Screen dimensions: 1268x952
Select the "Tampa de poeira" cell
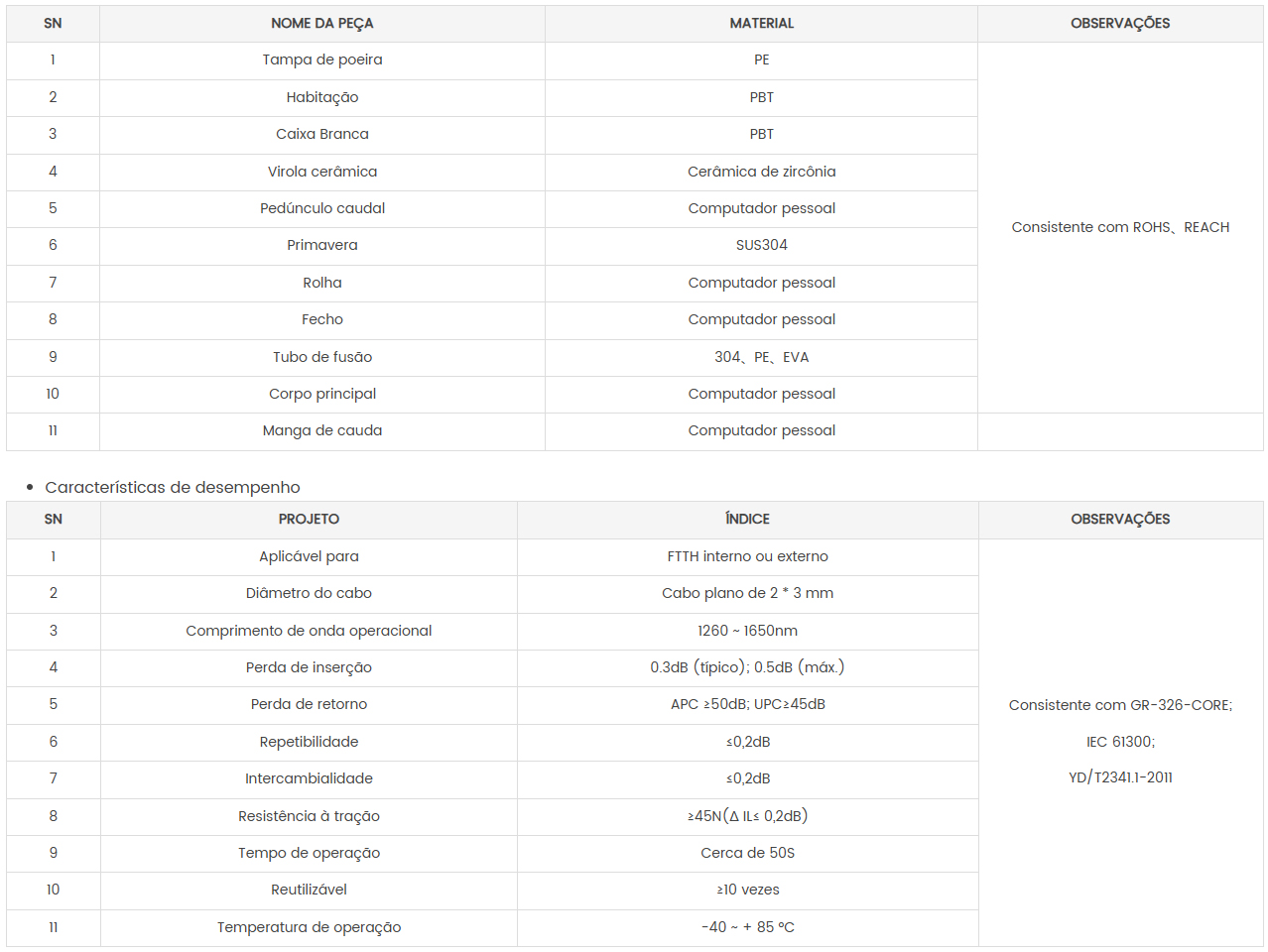(x=322, y=60)
